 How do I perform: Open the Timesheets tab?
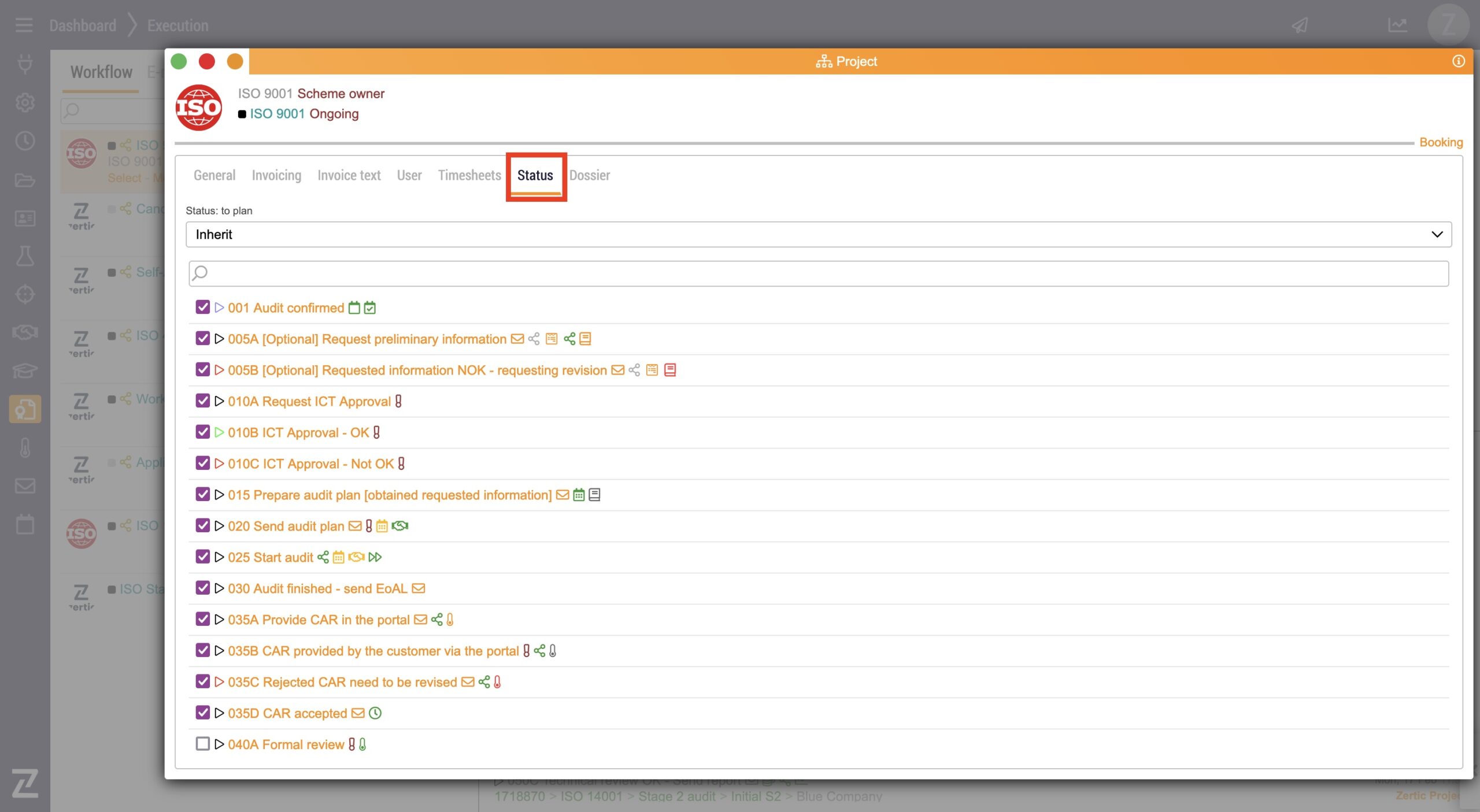[469, 175]
